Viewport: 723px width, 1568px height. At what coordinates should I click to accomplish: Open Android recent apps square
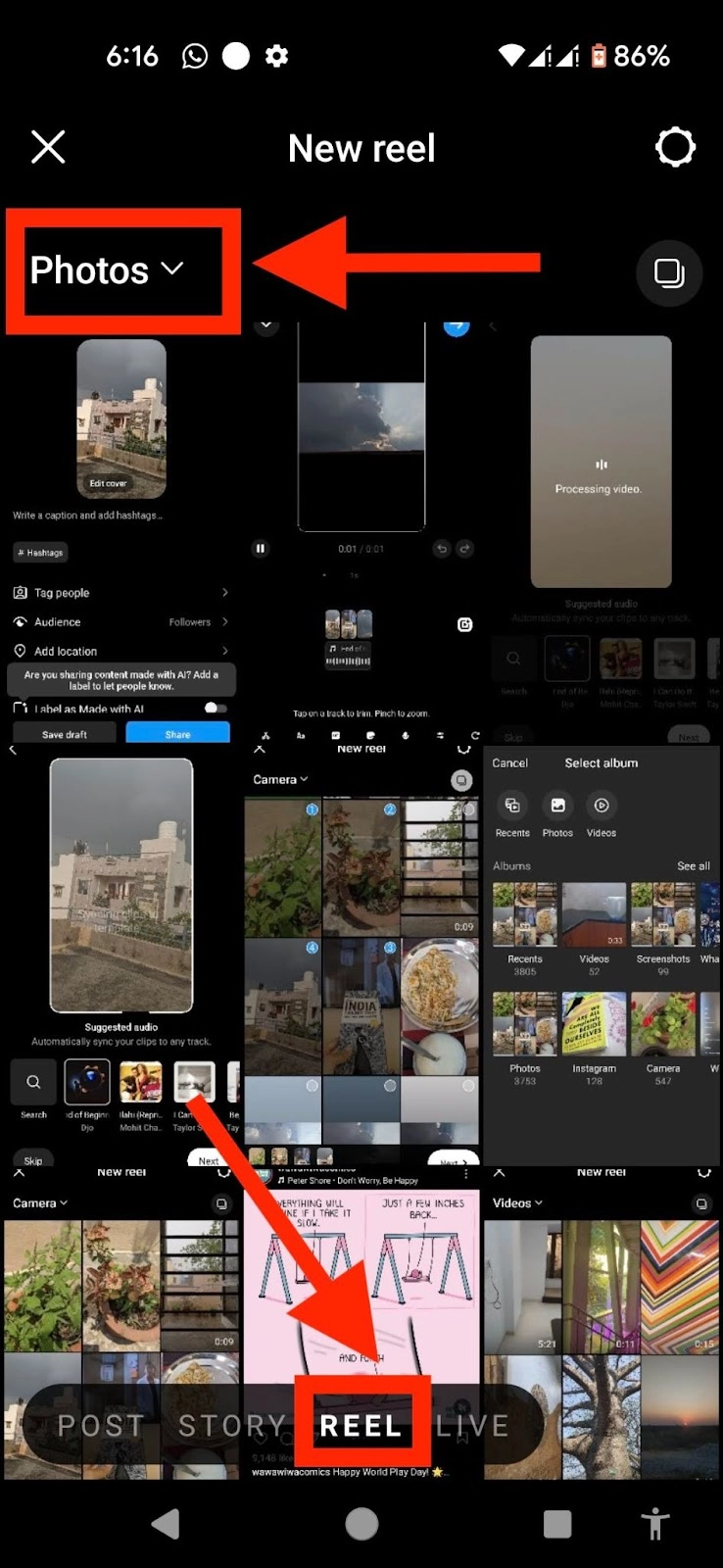pos(557,1524)
